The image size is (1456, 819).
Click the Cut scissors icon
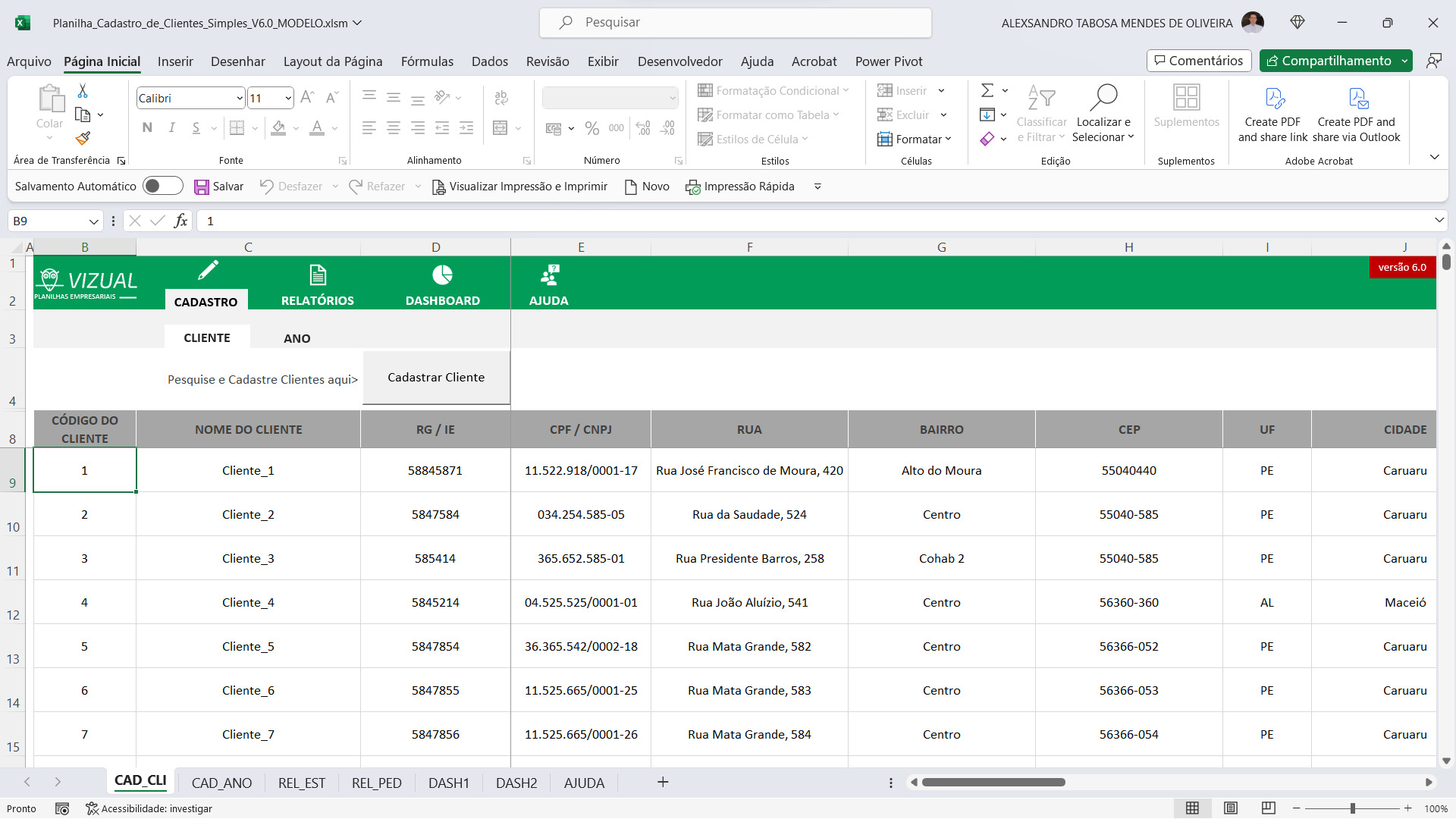coord(83,91)
